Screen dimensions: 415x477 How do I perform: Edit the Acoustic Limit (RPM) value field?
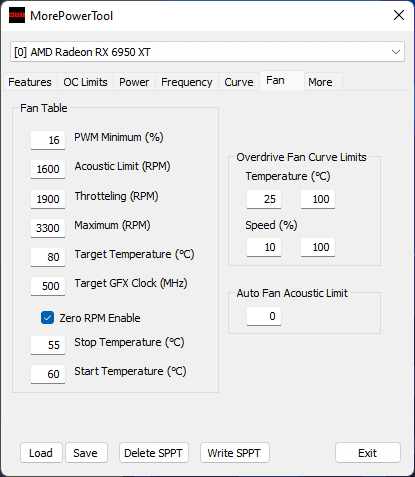[x=48, y=169]
